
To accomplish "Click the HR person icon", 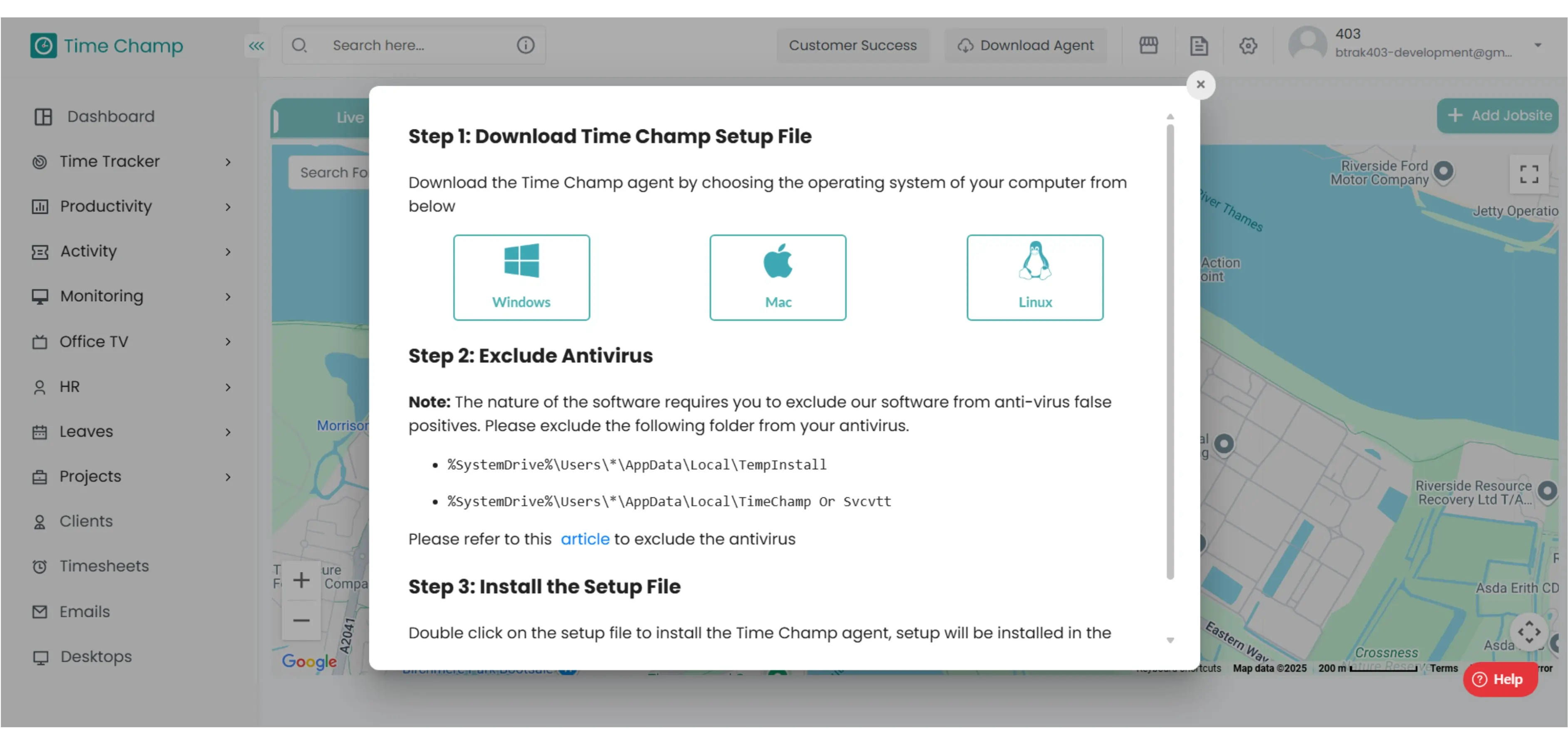I will pos(40,387).
